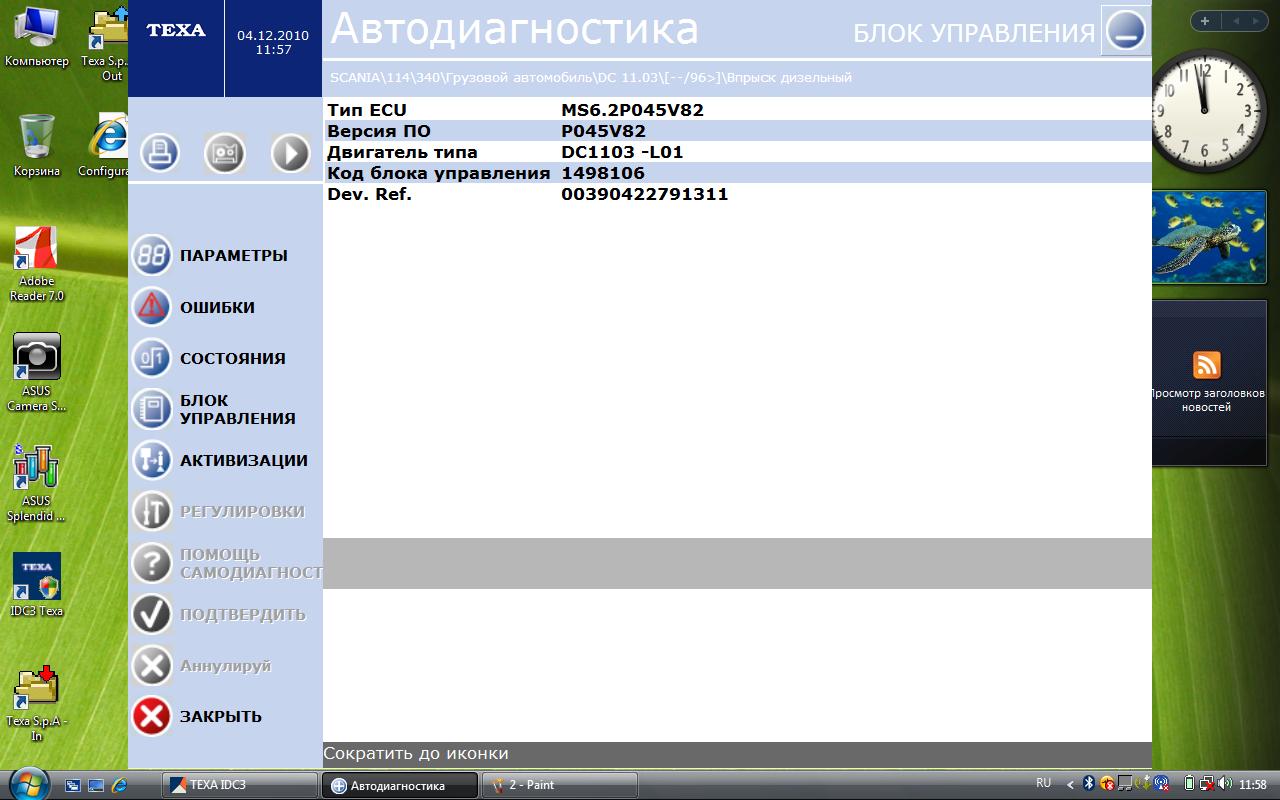Switch to TEXA IDC3 taskbar button

(240, 785)
